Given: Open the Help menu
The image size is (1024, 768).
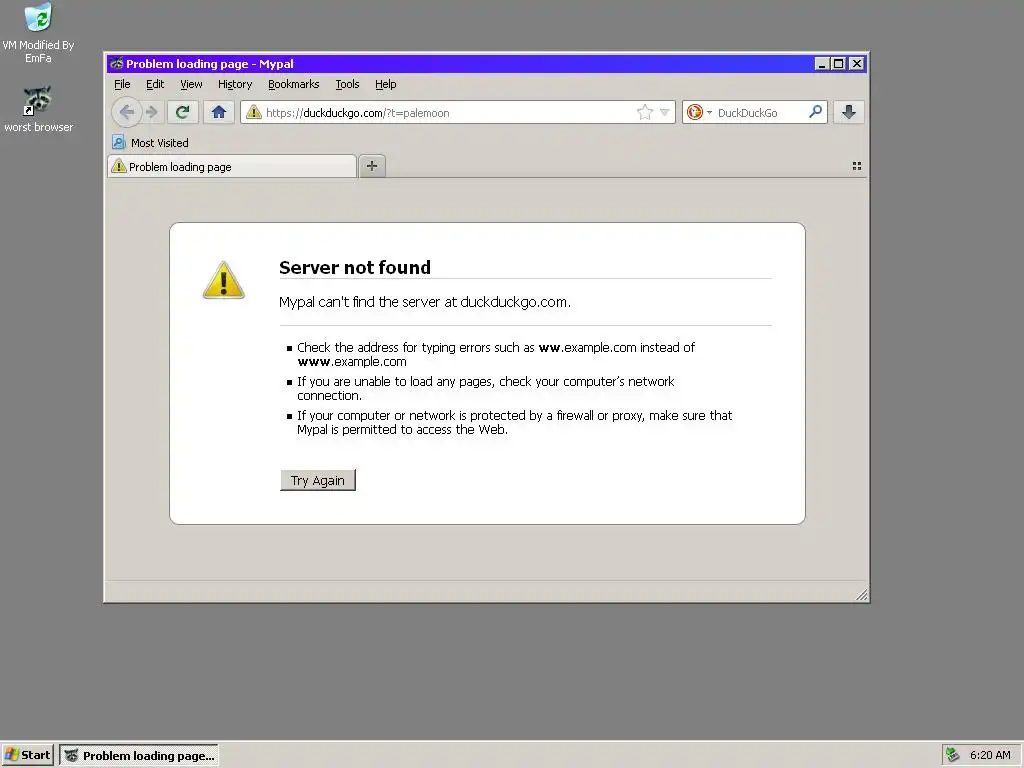Looking at the screenshot, I should (x=385, y=84).
